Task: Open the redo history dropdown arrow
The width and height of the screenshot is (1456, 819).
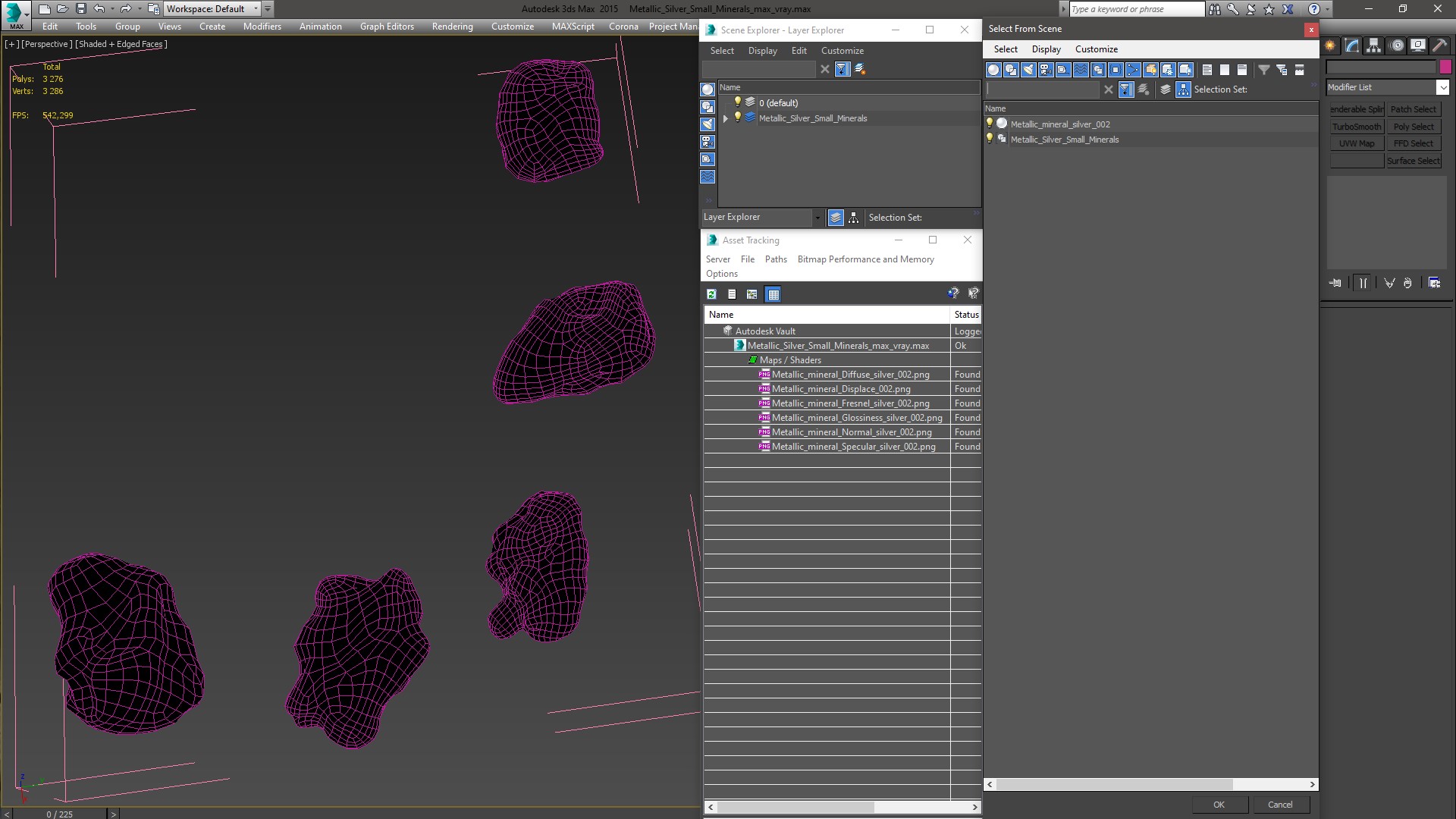Action: click(x=140, y=9)
